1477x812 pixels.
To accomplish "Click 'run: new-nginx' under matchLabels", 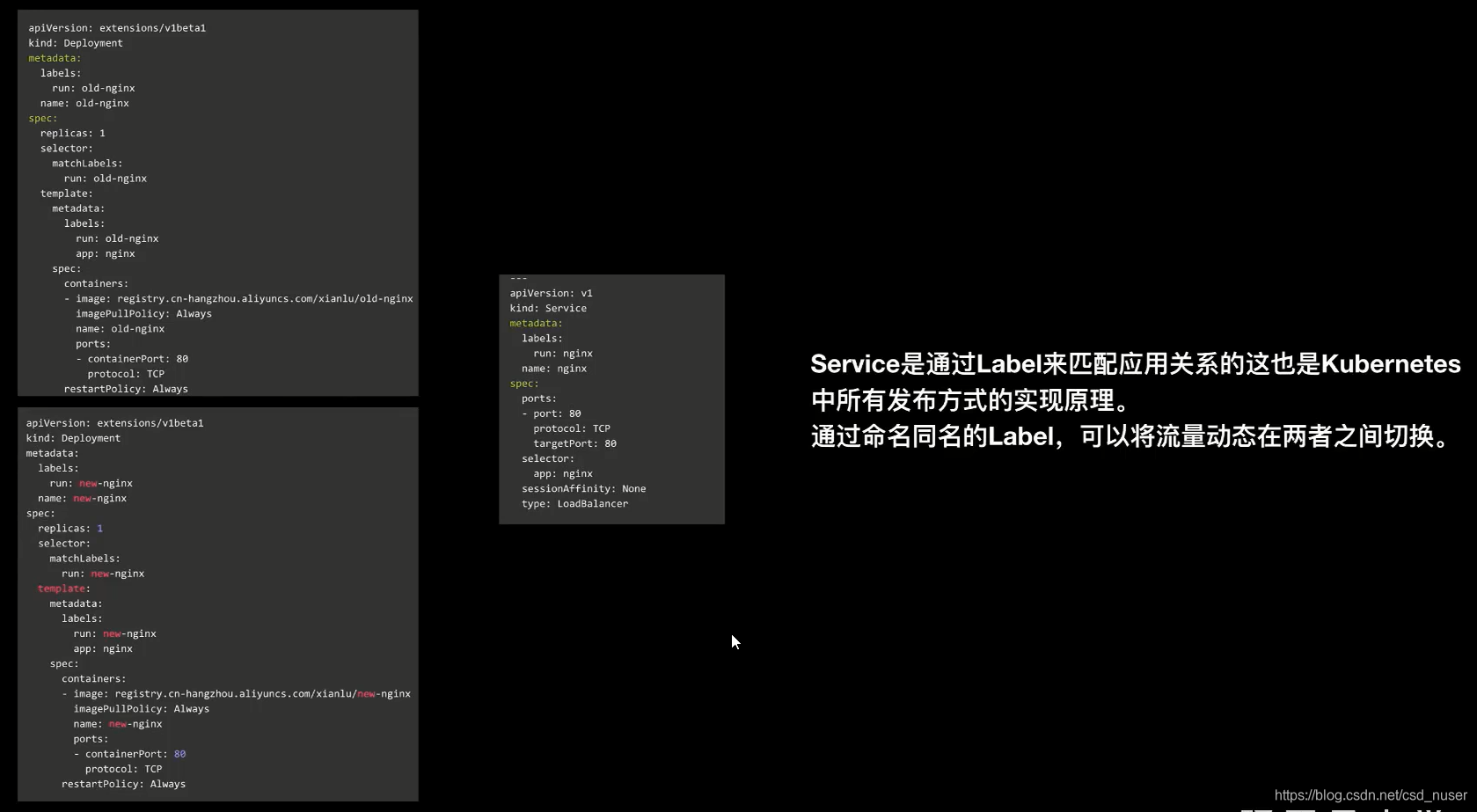I will 103,574.
